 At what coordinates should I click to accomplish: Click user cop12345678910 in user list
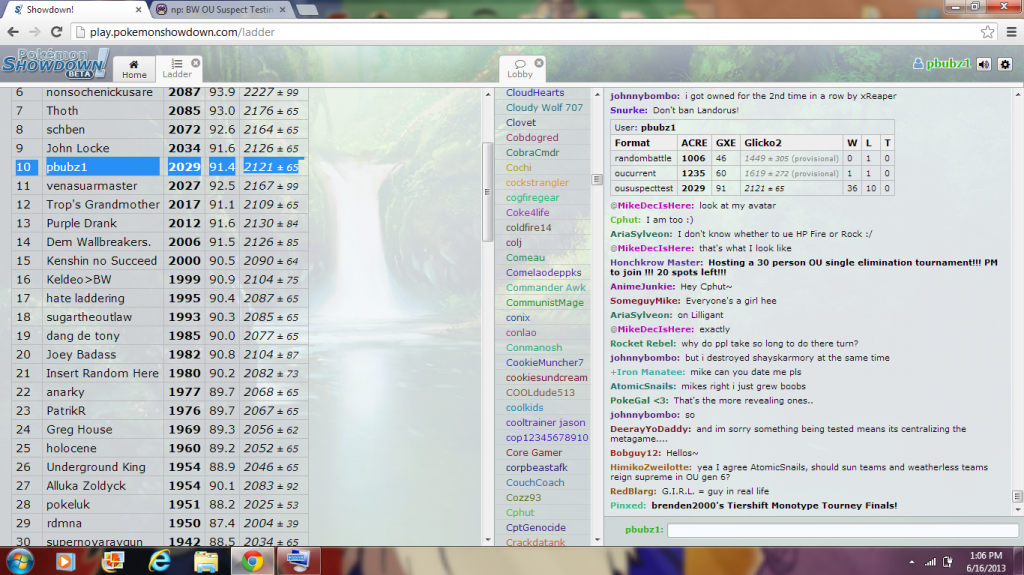(x=547, y=438)
